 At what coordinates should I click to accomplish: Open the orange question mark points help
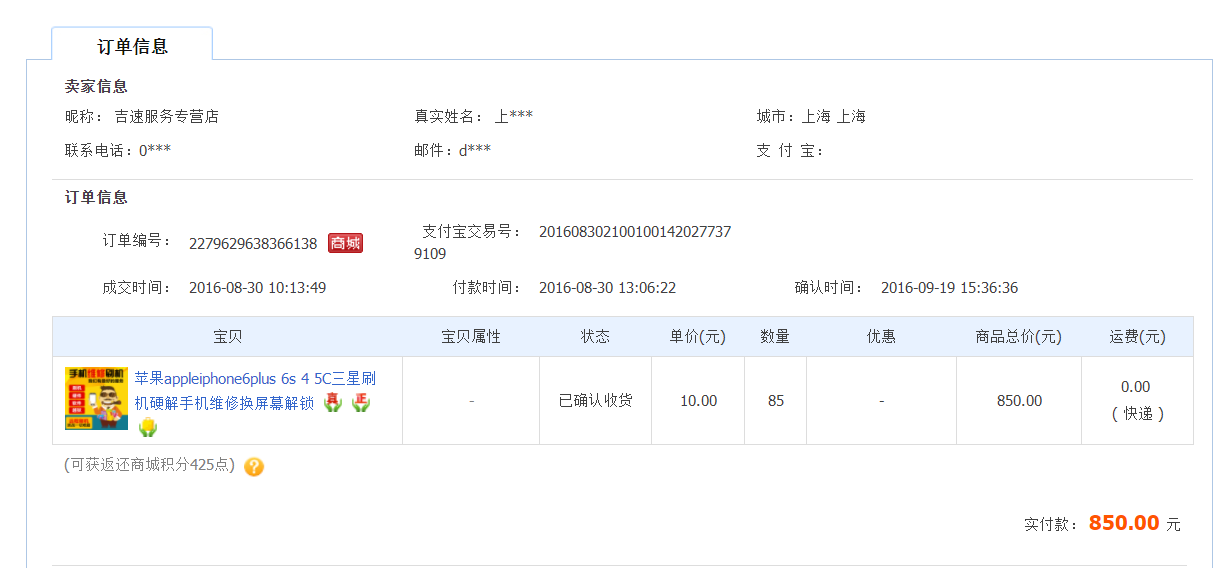[254, 466]
